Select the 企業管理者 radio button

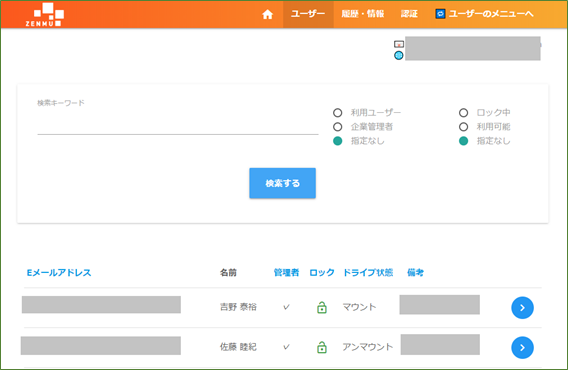point(338,127)
